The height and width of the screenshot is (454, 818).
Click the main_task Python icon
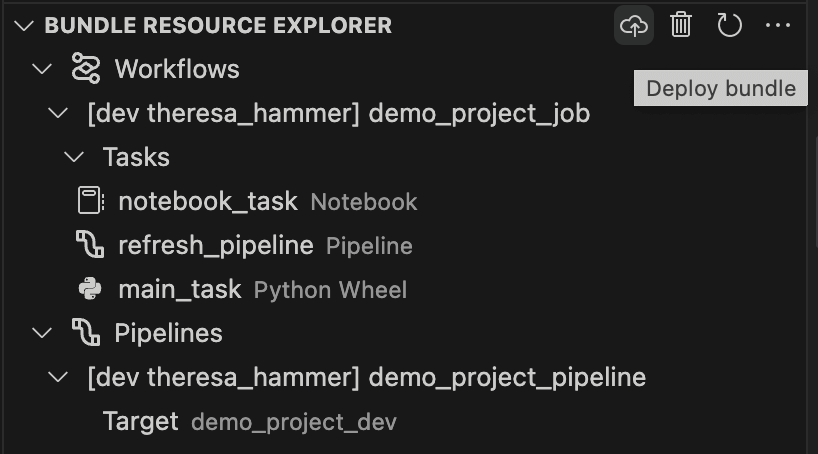pos(90,289)
